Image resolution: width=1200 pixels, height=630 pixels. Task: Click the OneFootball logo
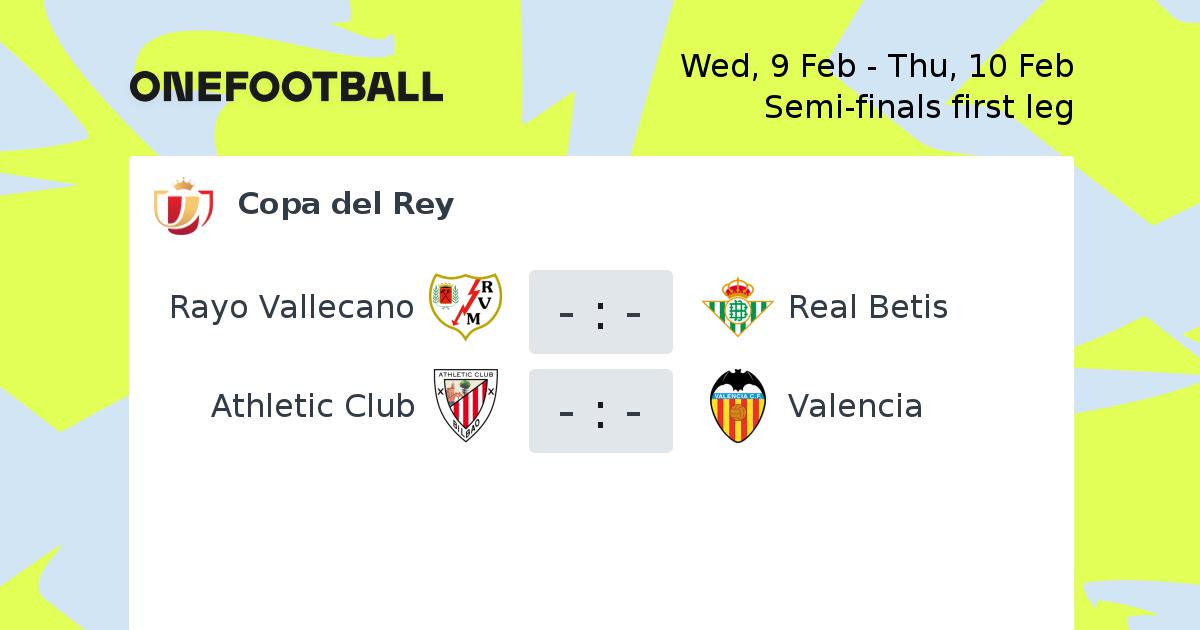(x=286, y=87)
